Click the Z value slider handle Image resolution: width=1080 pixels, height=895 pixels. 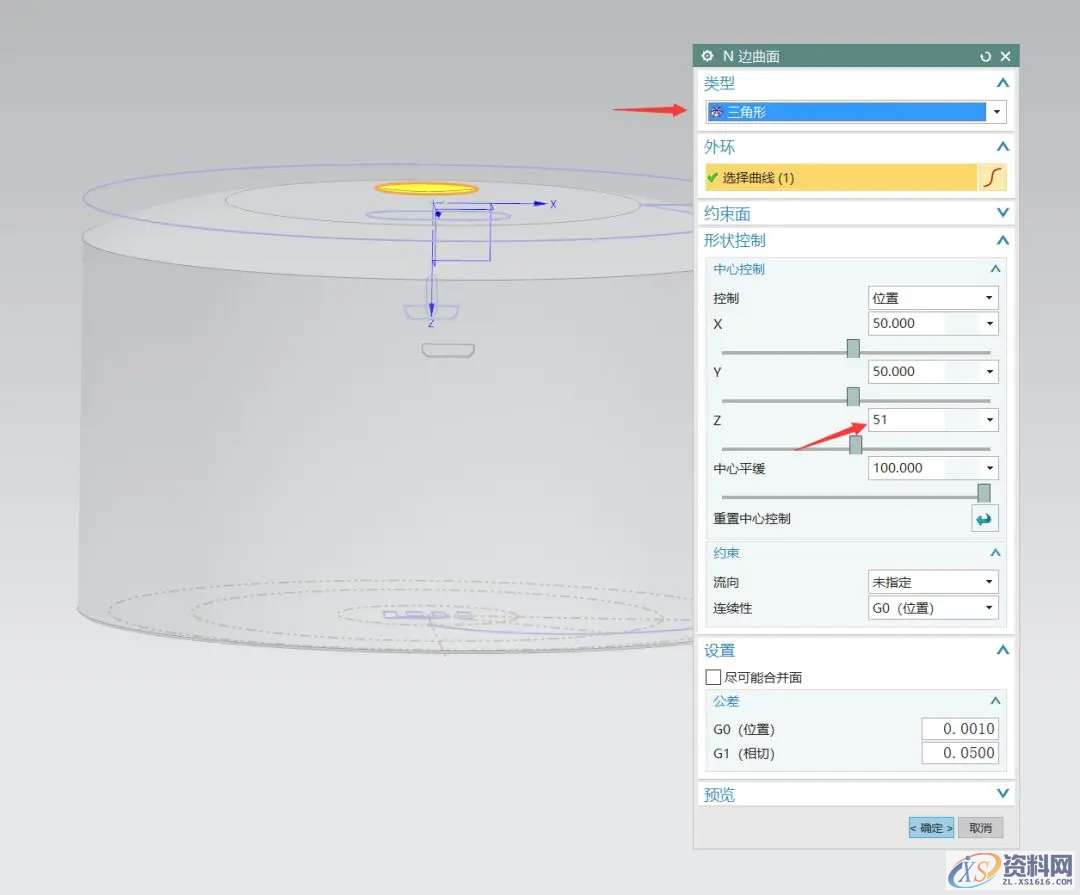click(856, 445)
